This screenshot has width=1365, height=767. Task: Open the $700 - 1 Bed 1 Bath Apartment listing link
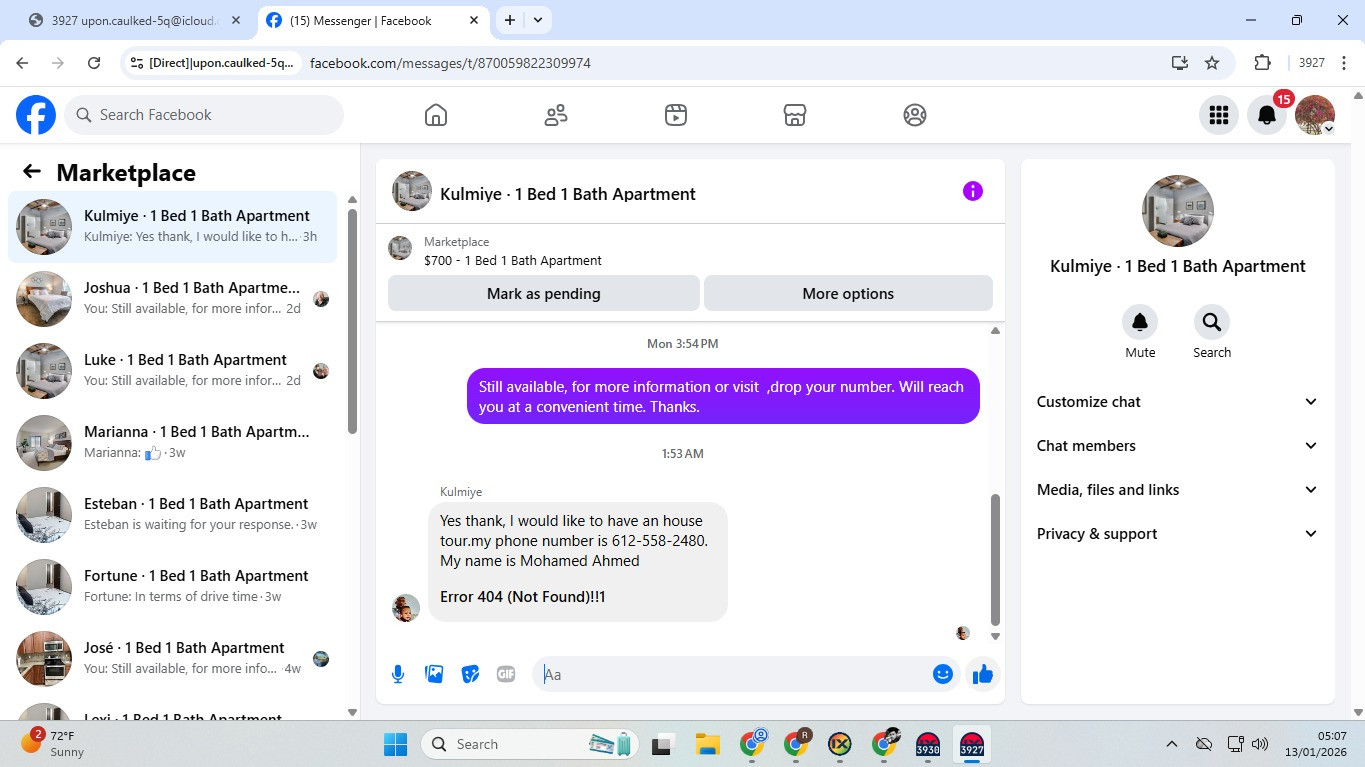coord(513,261)
